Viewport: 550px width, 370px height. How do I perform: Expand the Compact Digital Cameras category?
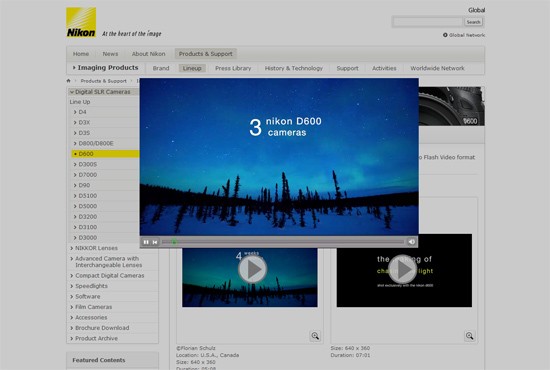tap(109, 276)
